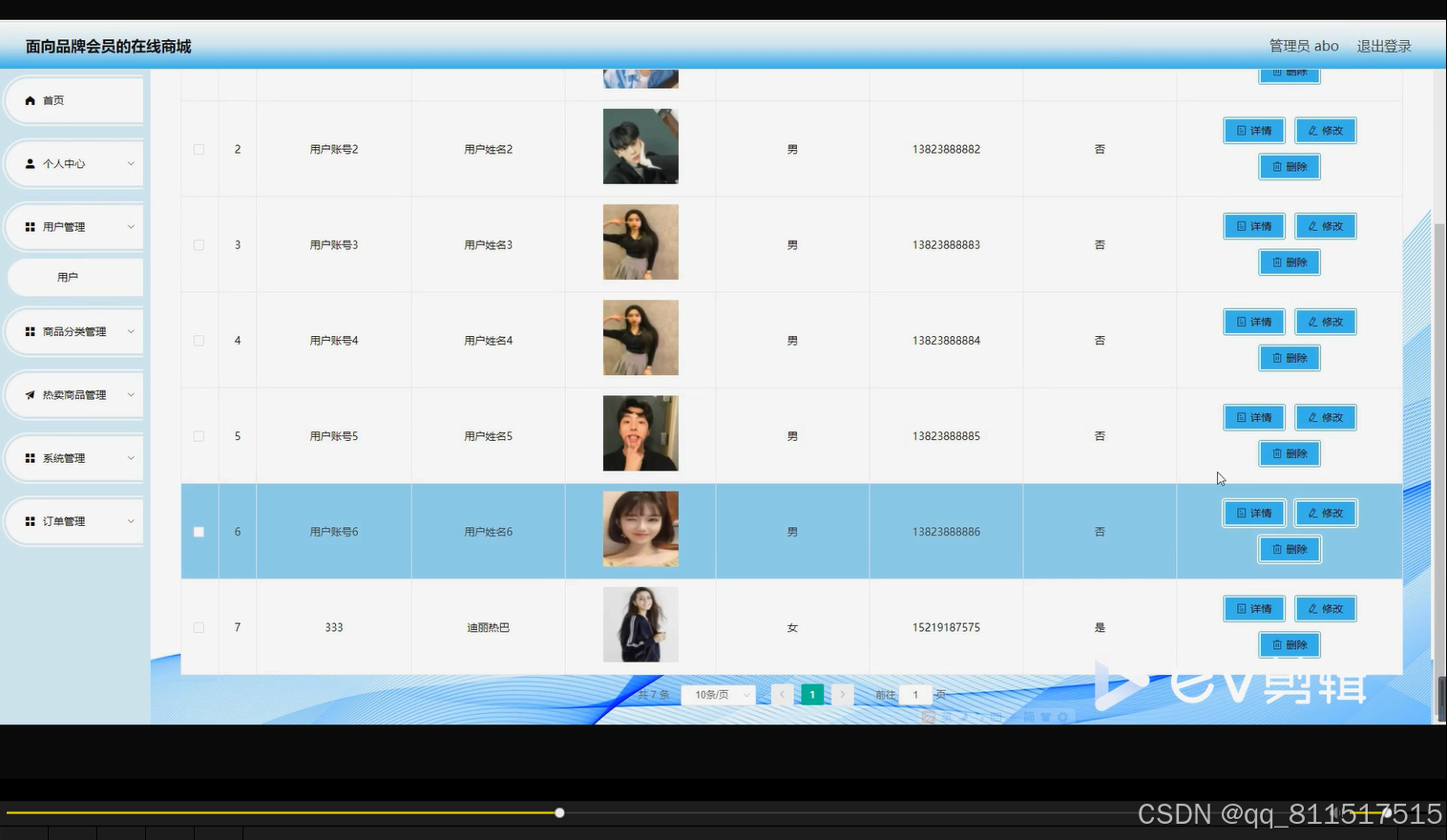Open 详情 in highlighted row 用户账号6
This screenshot has width=1447, height=840.
[x=1254, y=514]
